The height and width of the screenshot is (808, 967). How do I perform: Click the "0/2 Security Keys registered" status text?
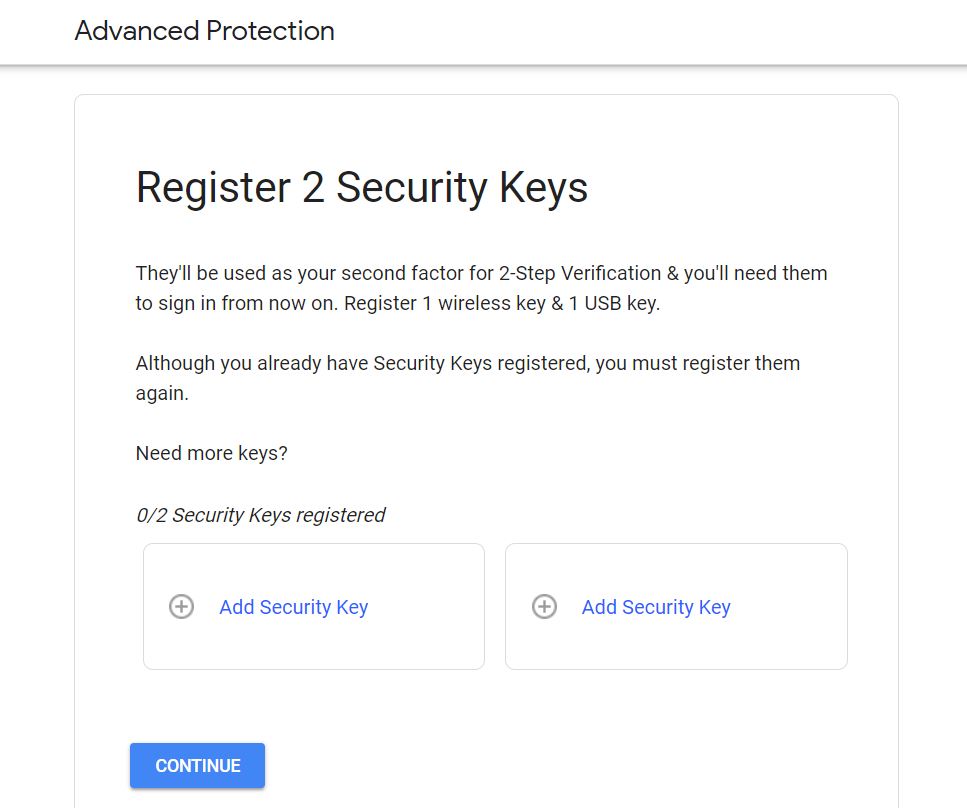click(260, 515)
